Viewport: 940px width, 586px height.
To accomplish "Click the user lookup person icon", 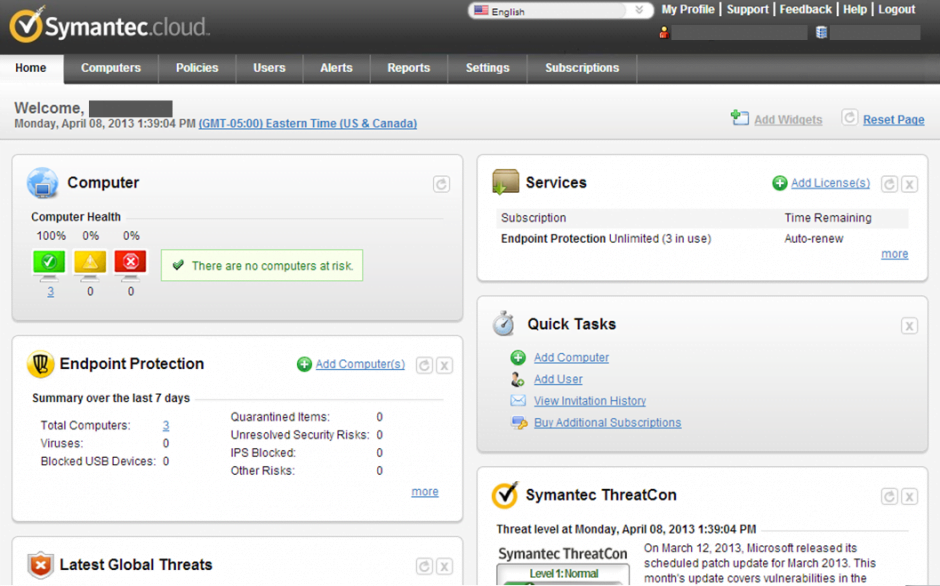I will (664, 31).
